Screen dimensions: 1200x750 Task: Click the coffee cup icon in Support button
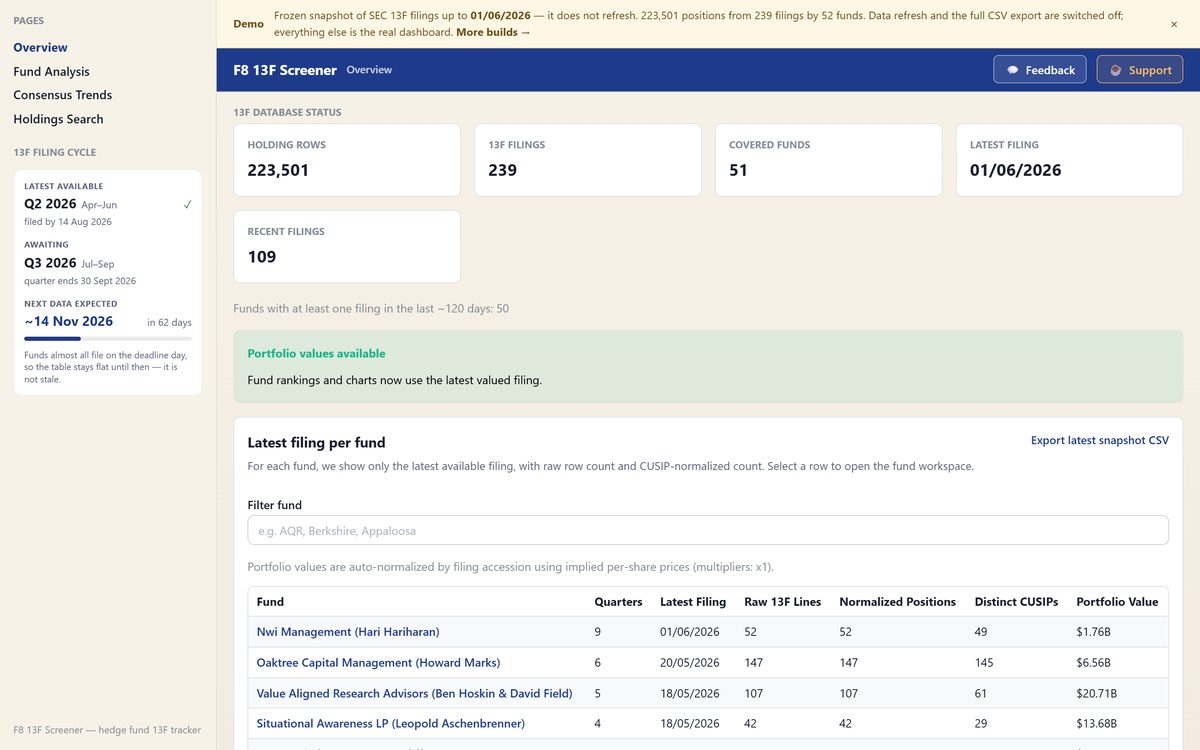tap(1116, 70)
